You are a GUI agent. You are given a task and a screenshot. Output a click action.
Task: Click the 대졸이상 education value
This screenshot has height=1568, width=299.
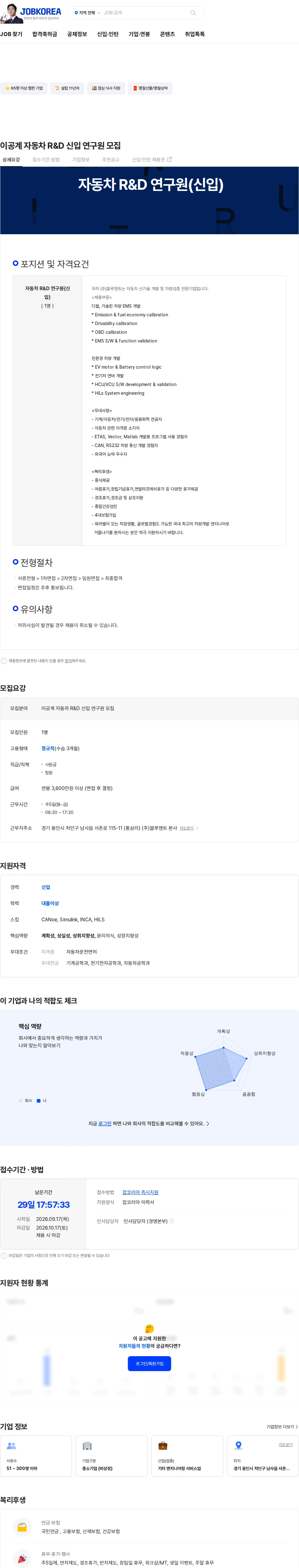point(50,903)
